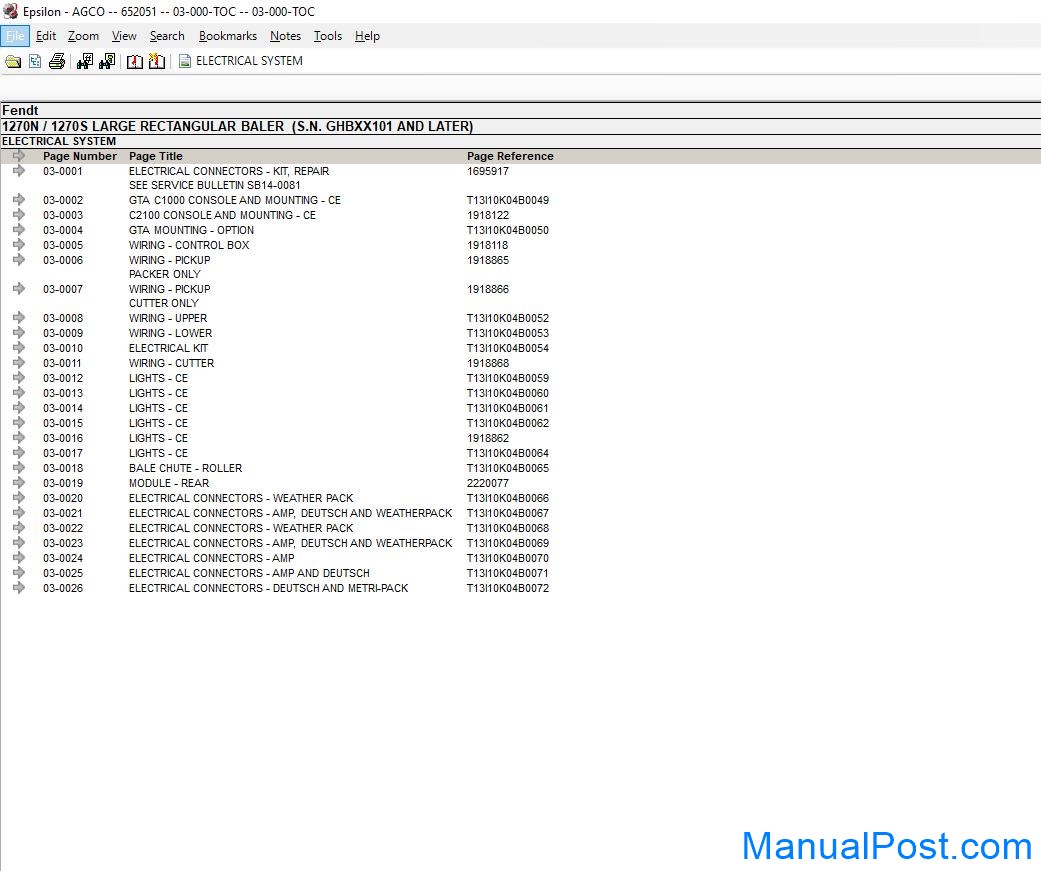Click arrow icon for page 03-0004
1041x871 pixels.
tap(19, 230)
